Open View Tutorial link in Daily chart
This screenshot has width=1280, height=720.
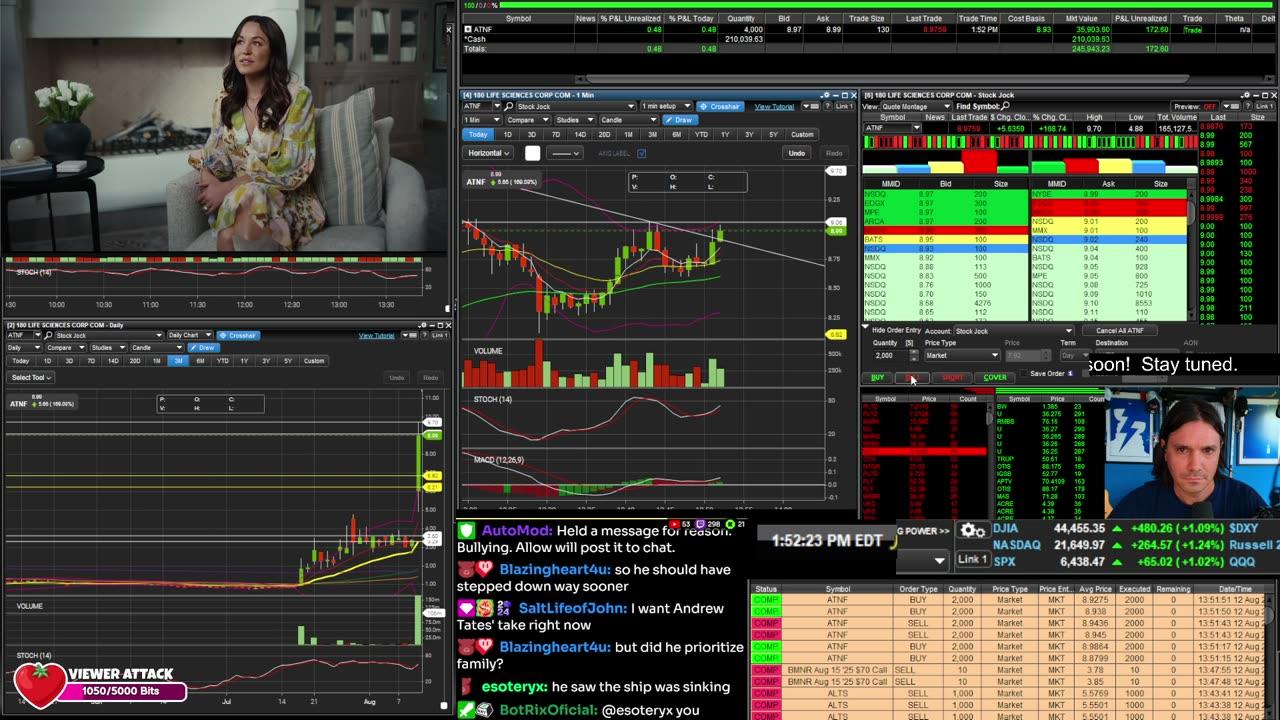[x=377, y=335]
